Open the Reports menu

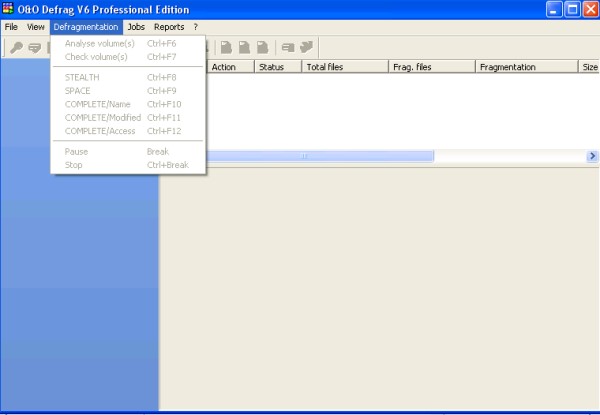pos(169,27)
